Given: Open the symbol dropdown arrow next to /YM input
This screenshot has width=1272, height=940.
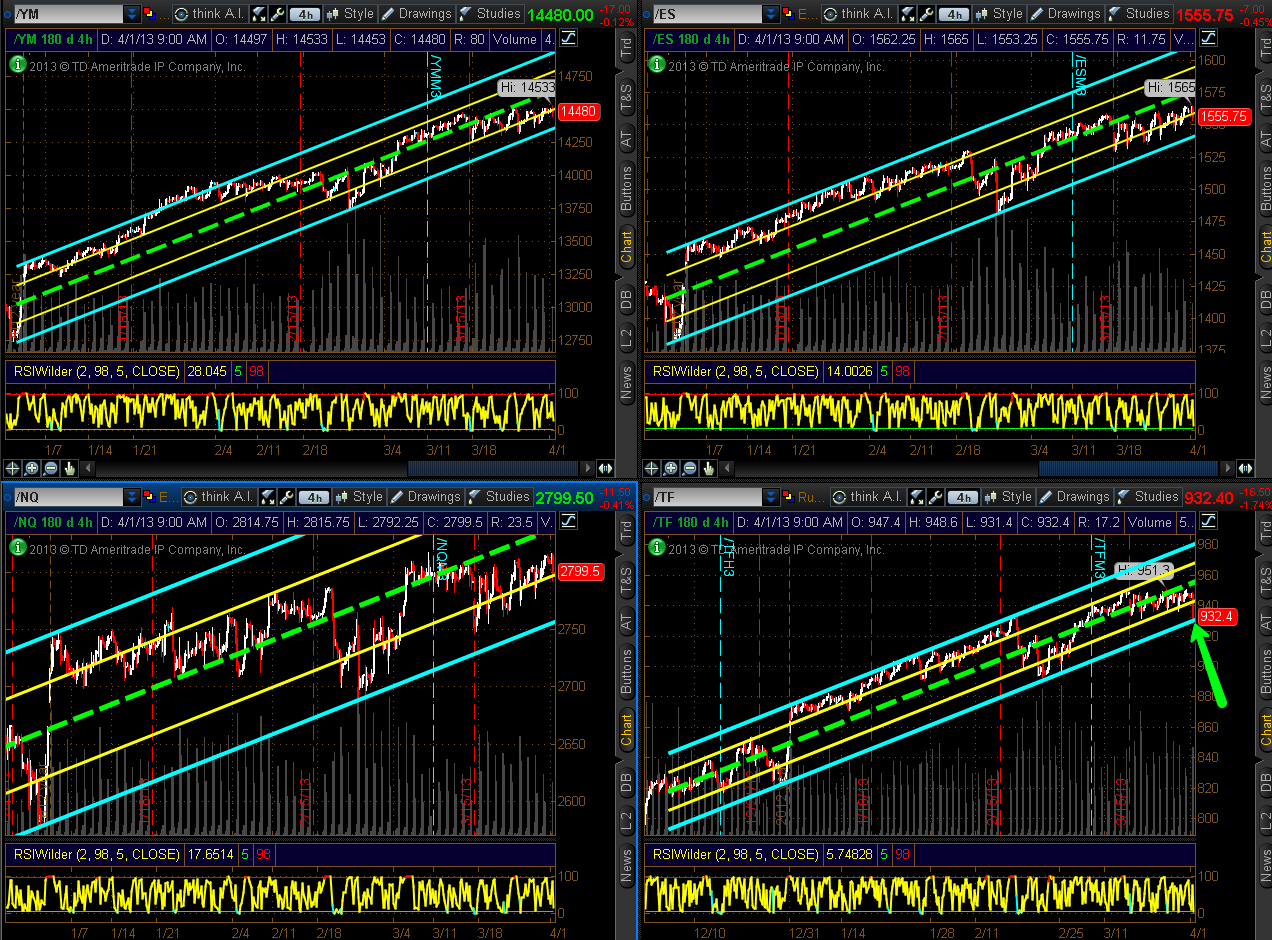Looking at the screenshot, I should (131, 14).
